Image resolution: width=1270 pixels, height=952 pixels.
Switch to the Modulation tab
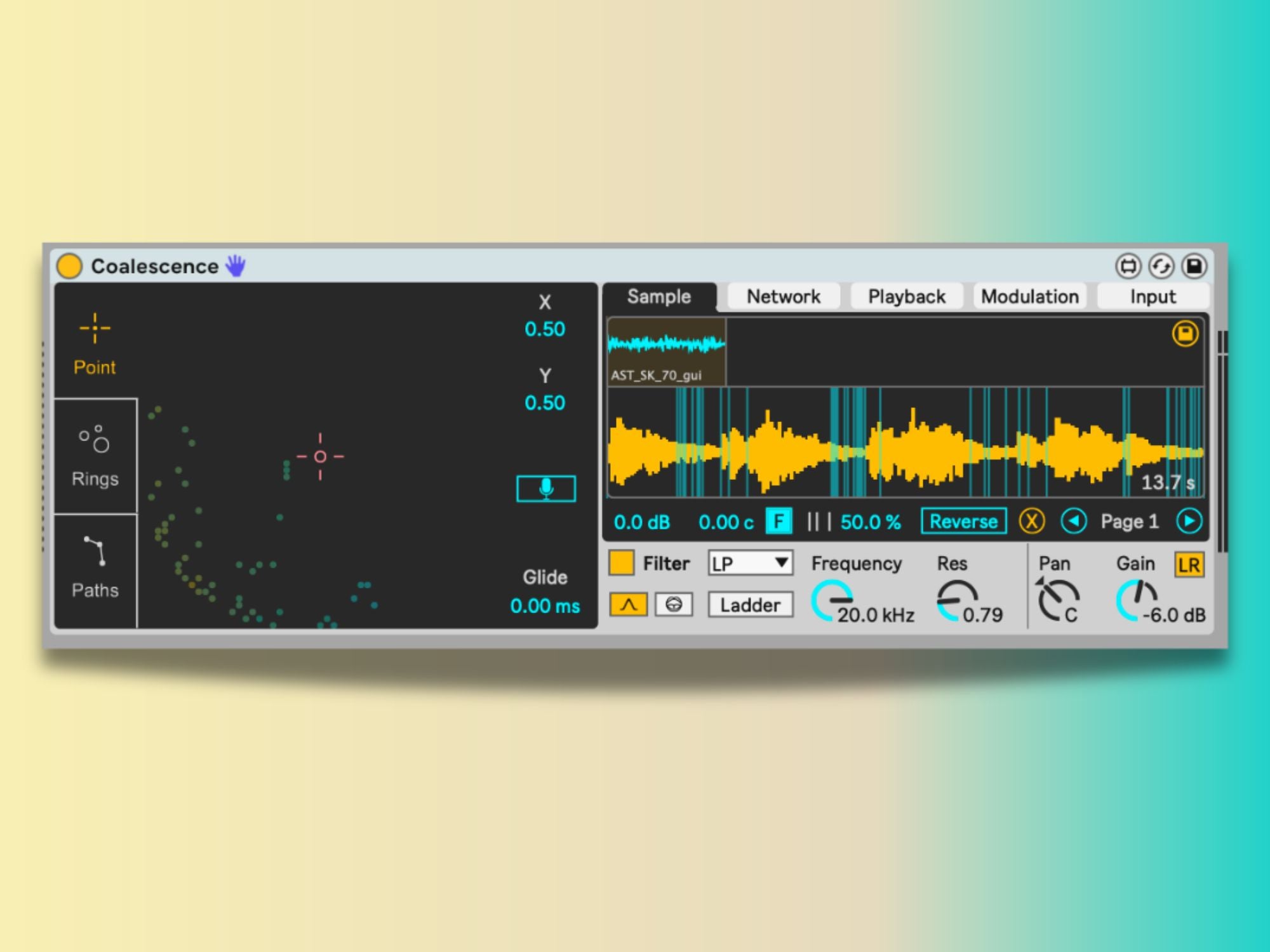(1029, 296)
